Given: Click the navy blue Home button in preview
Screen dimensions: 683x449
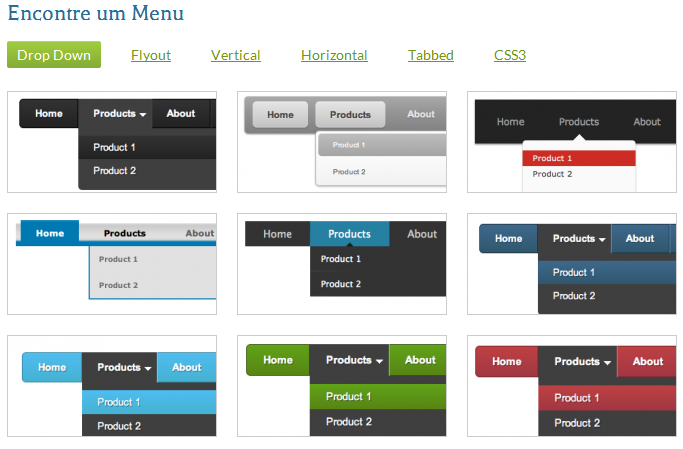Looking at the screenshot, I should (508, 239).
